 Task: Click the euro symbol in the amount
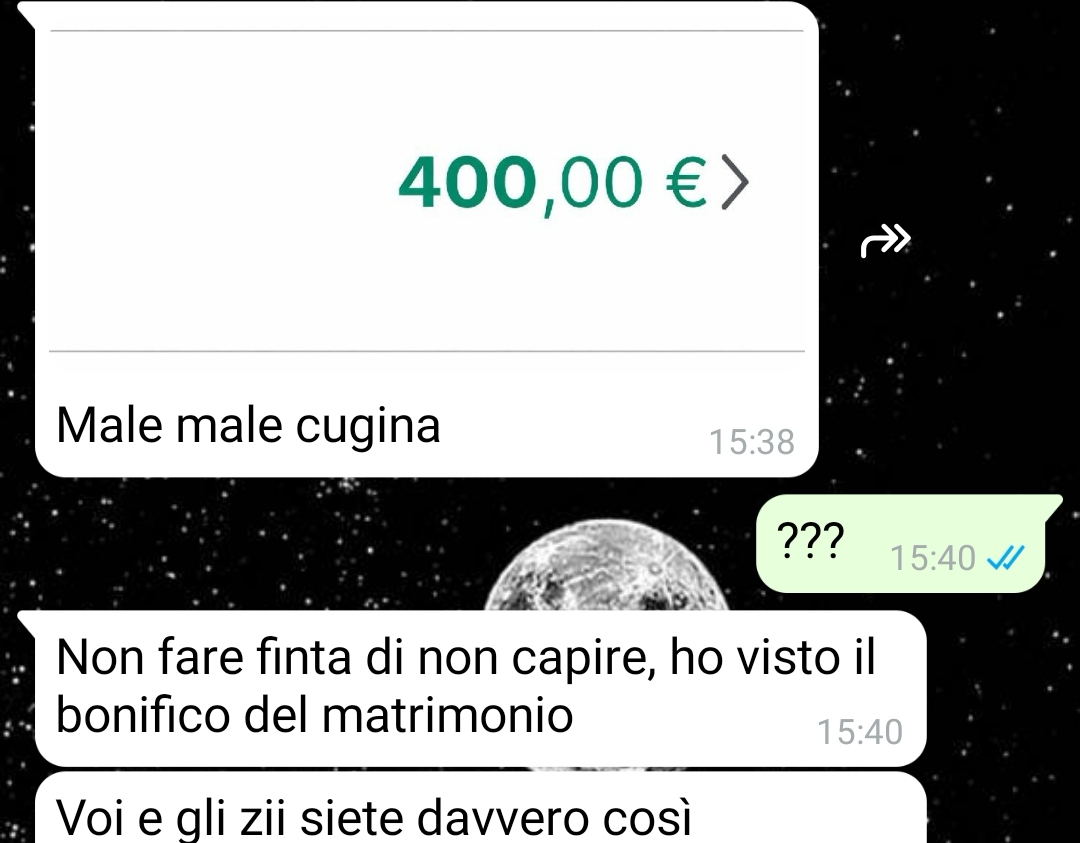[686, 183]
